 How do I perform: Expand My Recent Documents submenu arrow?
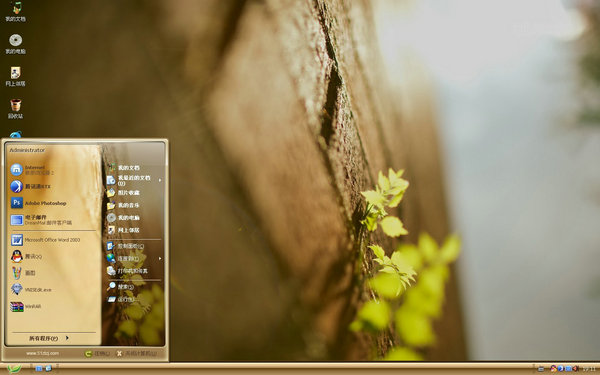160,180
